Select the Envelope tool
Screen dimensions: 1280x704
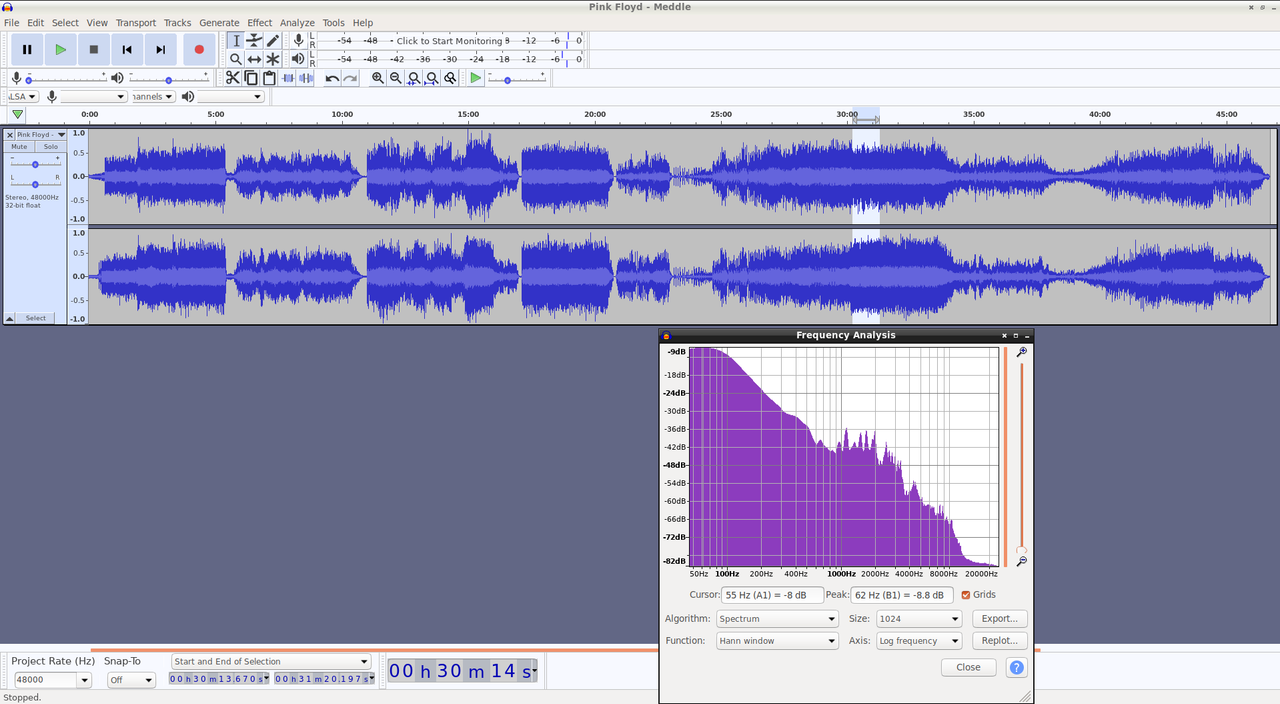254,40
